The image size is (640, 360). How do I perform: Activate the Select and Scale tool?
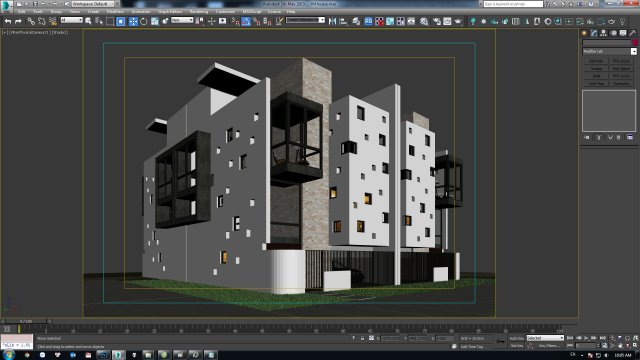[x=155, y=21]
